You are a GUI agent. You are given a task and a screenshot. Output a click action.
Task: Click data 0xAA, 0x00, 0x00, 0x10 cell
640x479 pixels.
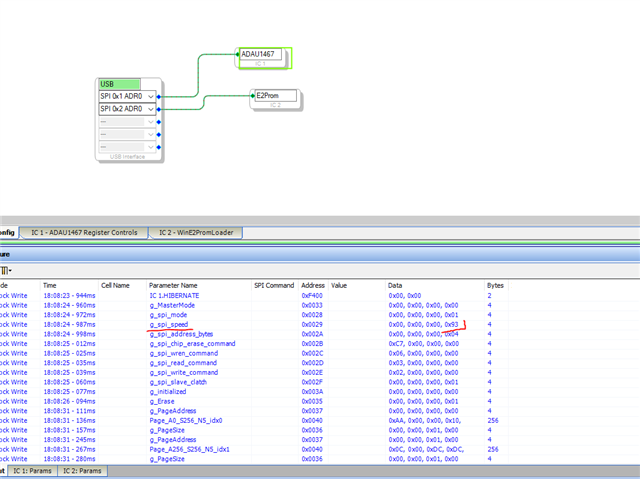pyautogui.click(x=424, y=420)
